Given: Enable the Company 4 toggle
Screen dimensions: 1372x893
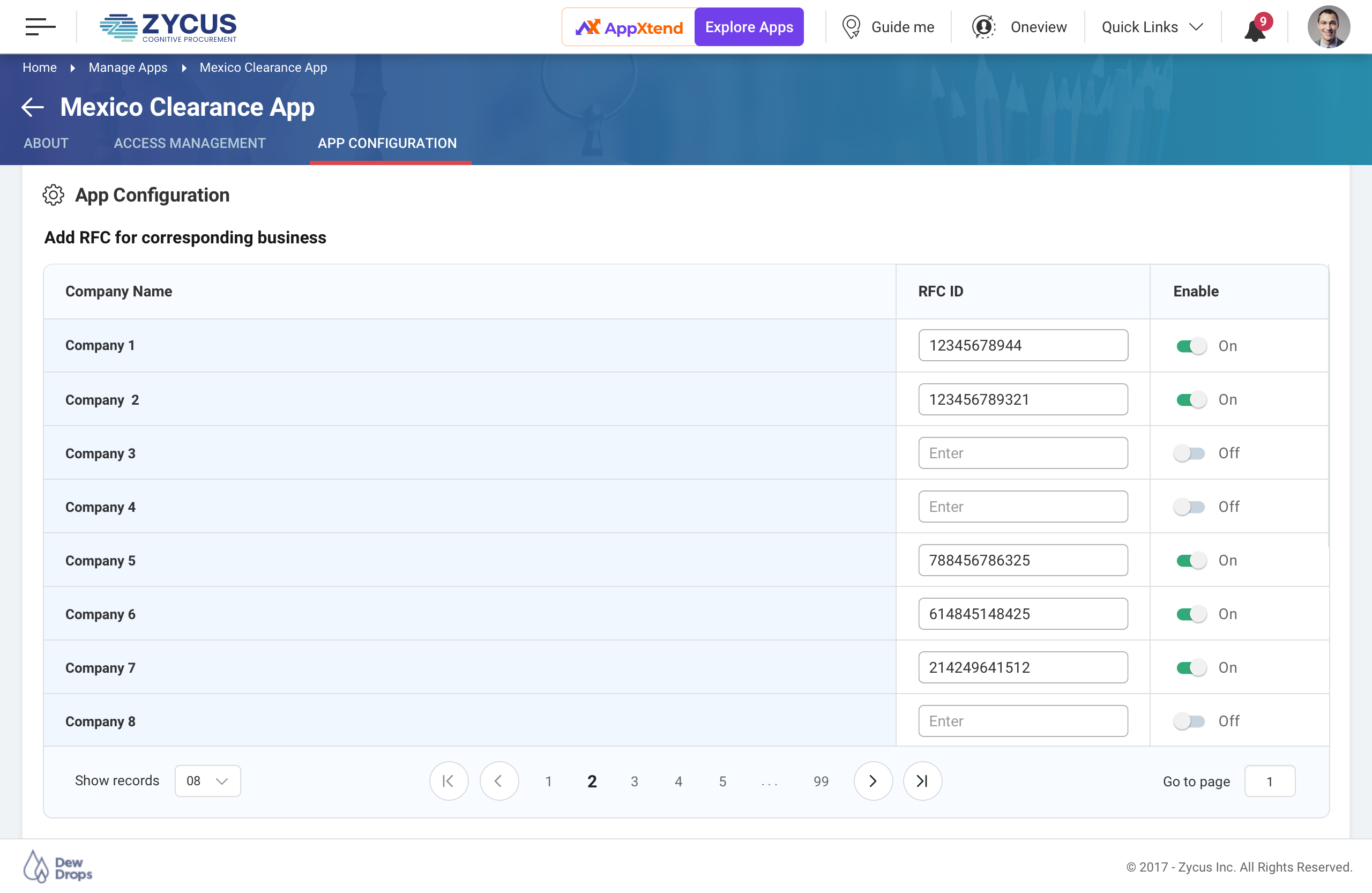Looking at the screenshot, I should [x=1189, y=507].
